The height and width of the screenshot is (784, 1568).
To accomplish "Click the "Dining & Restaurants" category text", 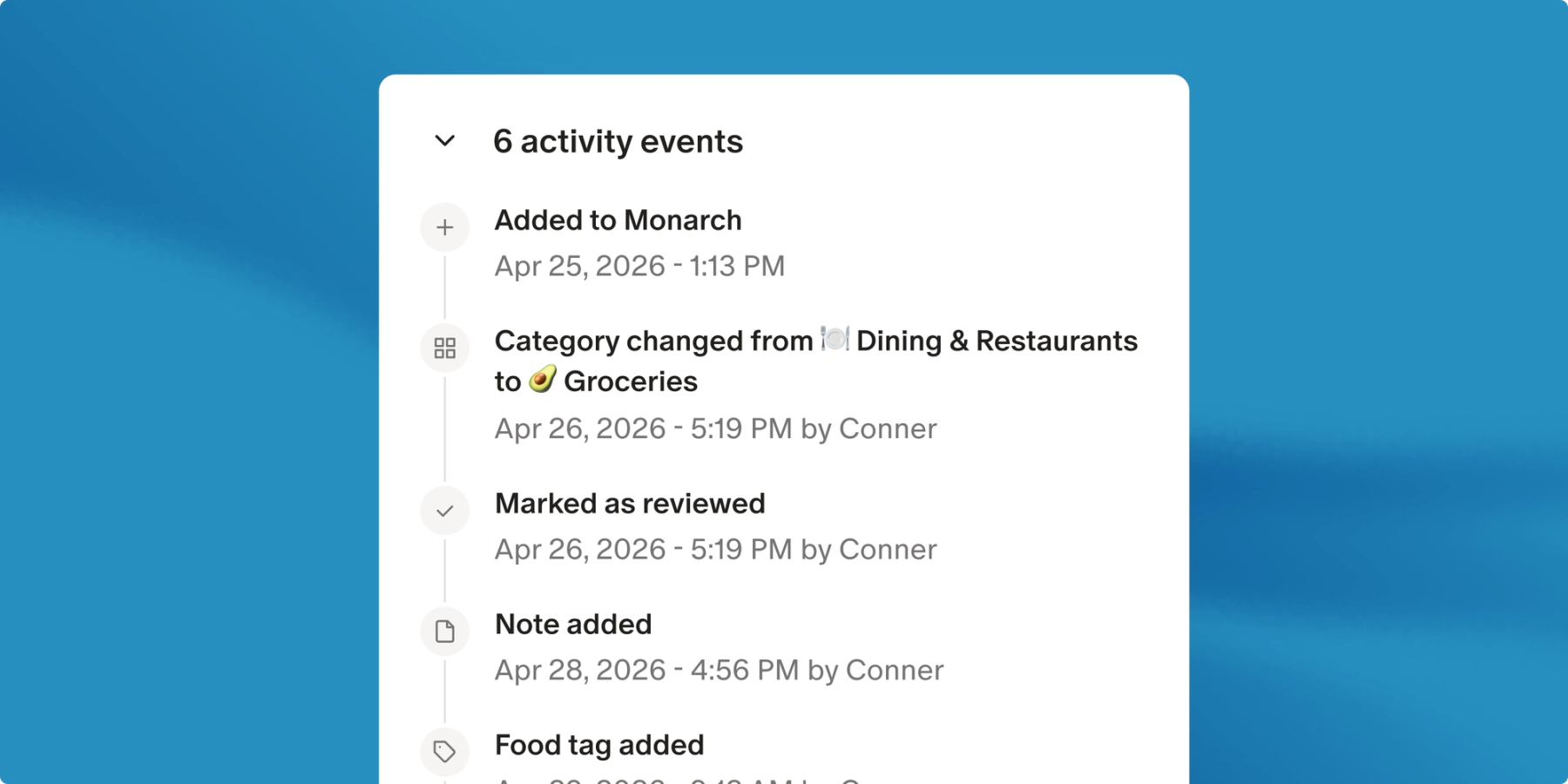I will pyautogui.click(x=997, y=341).
